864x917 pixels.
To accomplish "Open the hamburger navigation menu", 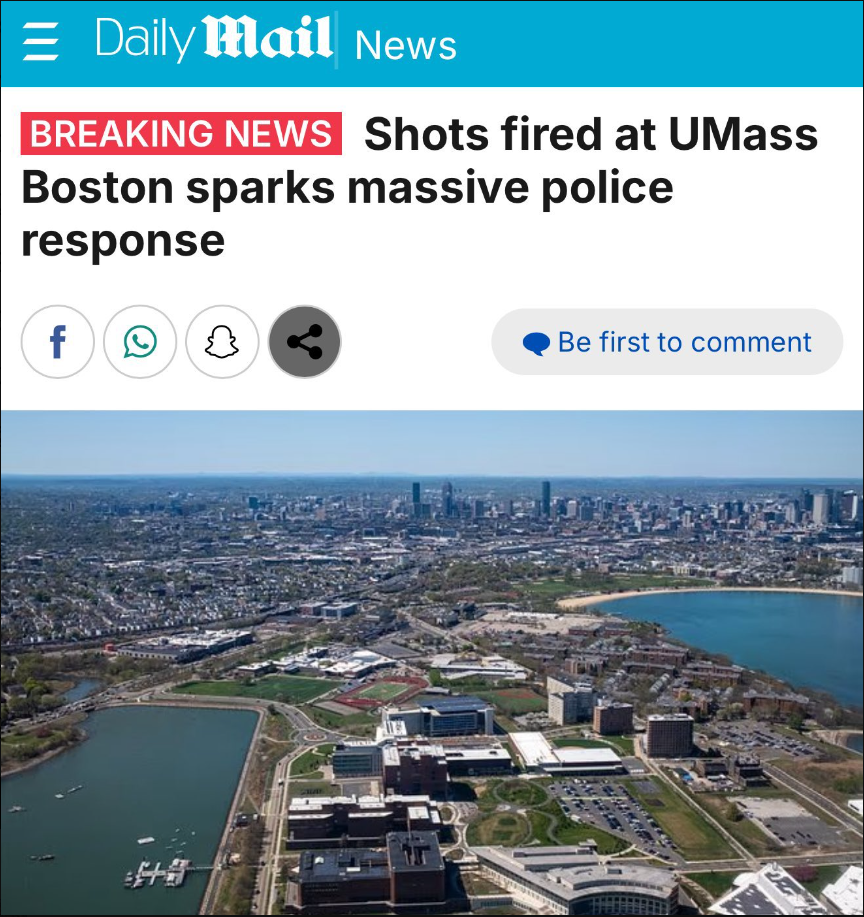I will click(x=40, y=42).
